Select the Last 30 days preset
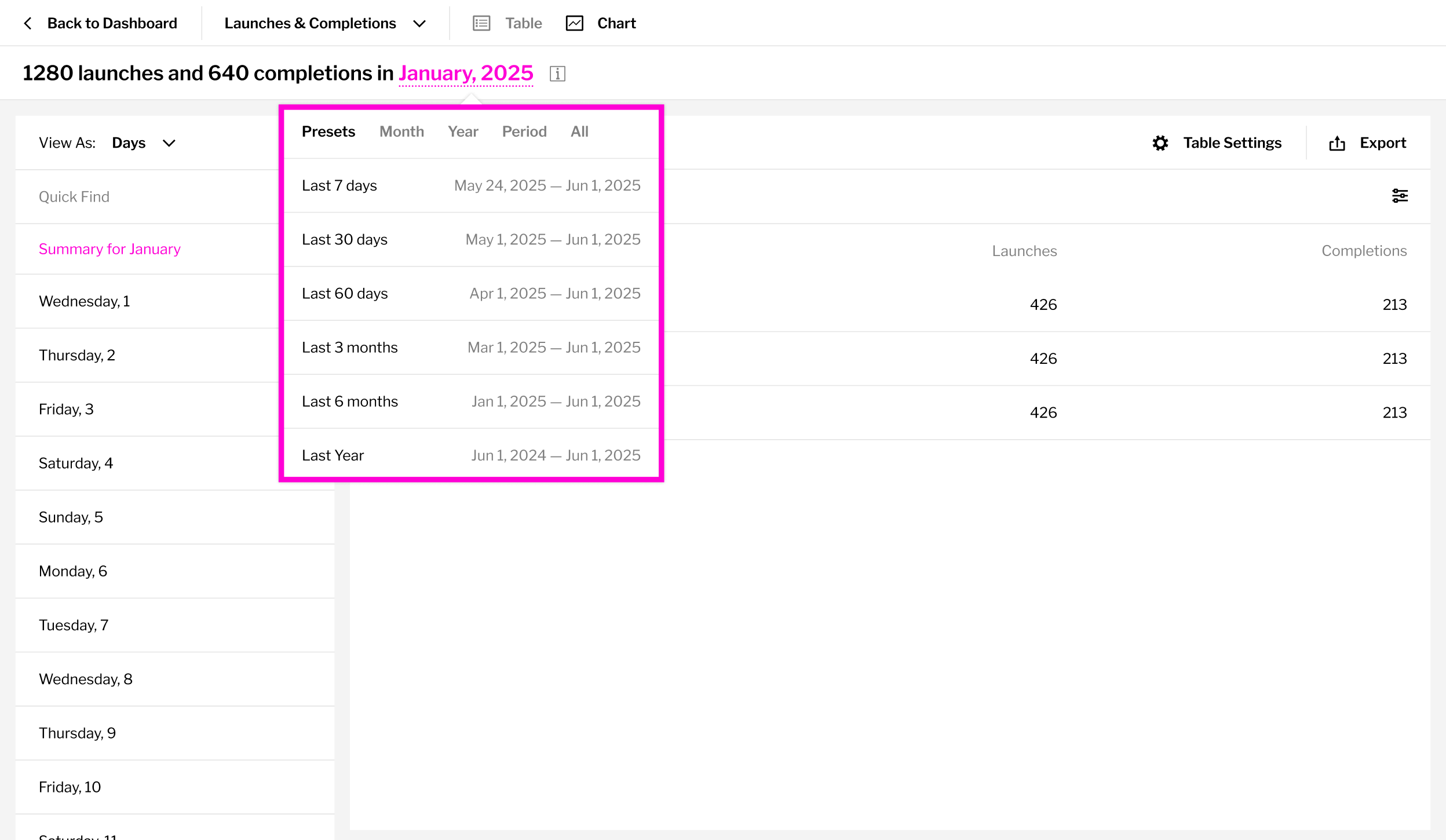This screenshot has width=1446, height=840. (x=471, y=239)
